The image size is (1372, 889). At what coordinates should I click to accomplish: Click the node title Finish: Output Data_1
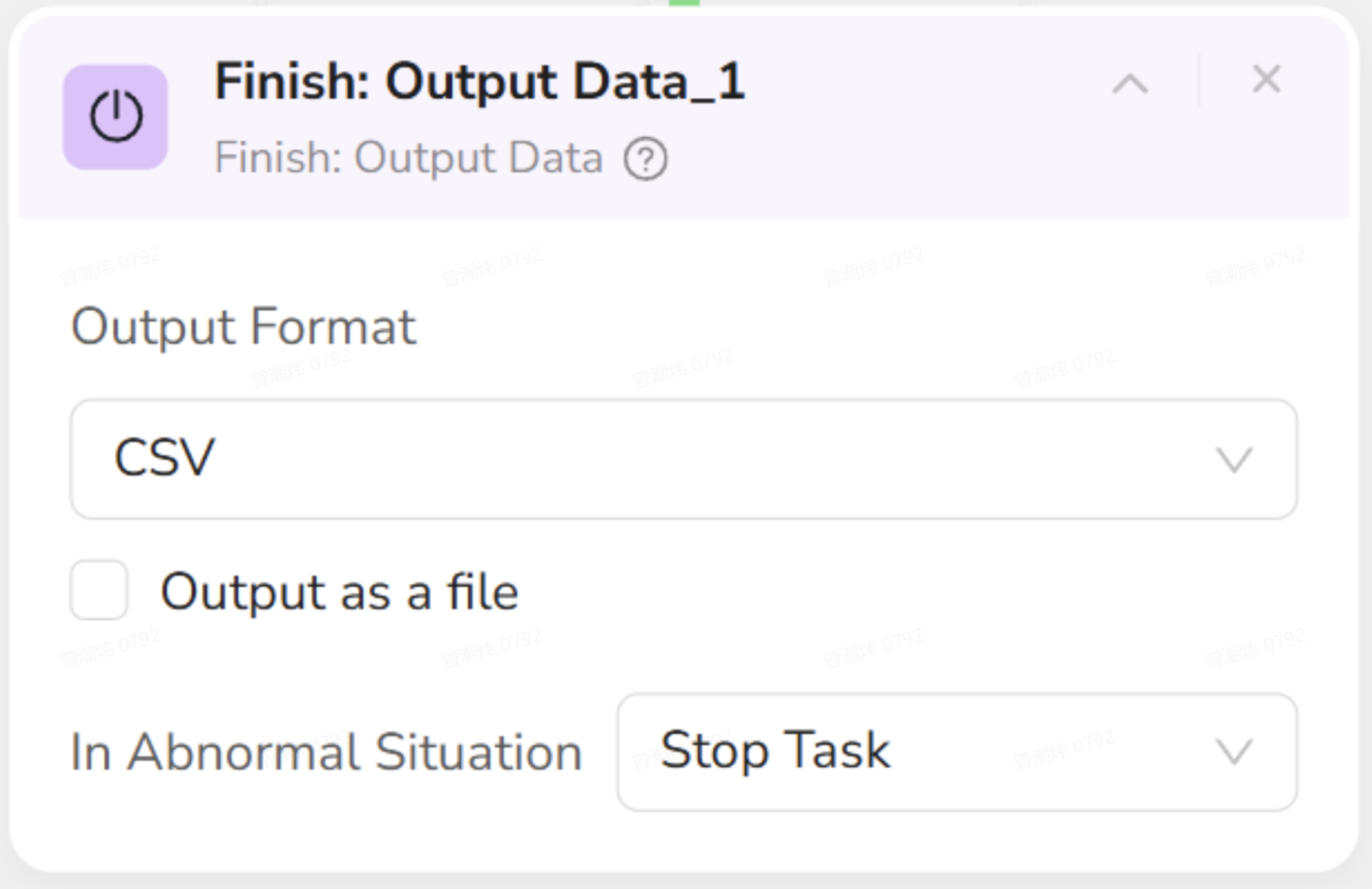[480, 82]
